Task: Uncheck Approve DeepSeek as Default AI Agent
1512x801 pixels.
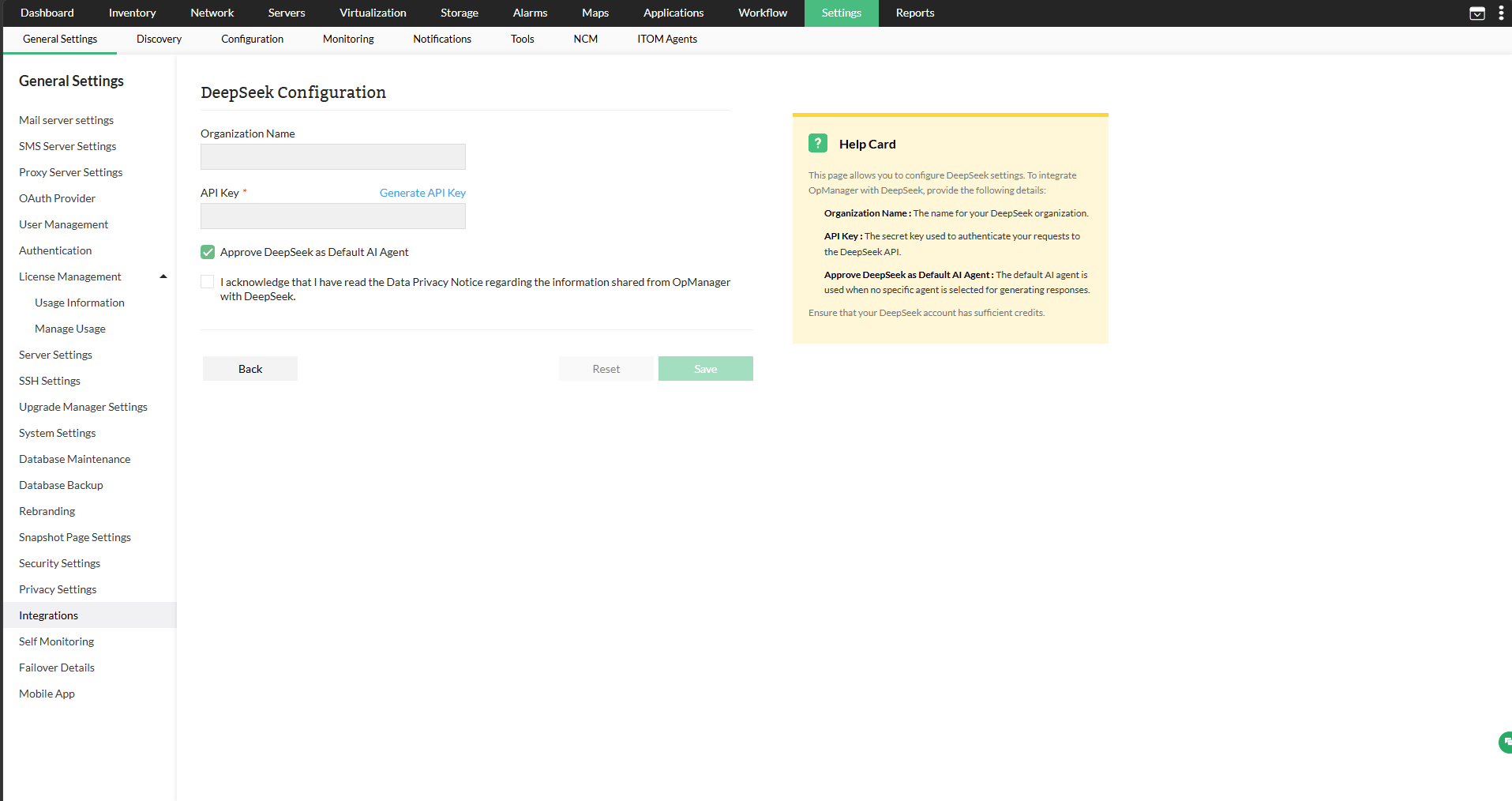Action: [x=208, y=252]
